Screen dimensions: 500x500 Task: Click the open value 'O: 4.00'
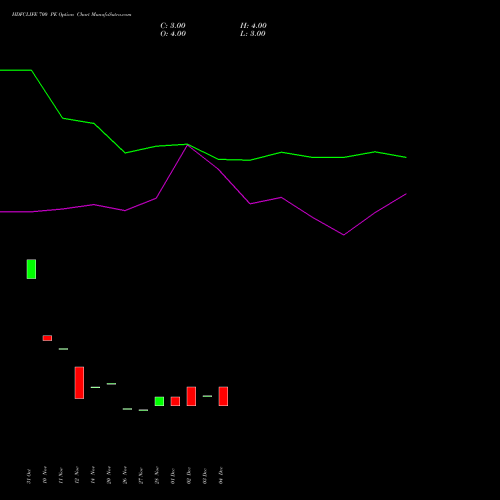(173, 34)
